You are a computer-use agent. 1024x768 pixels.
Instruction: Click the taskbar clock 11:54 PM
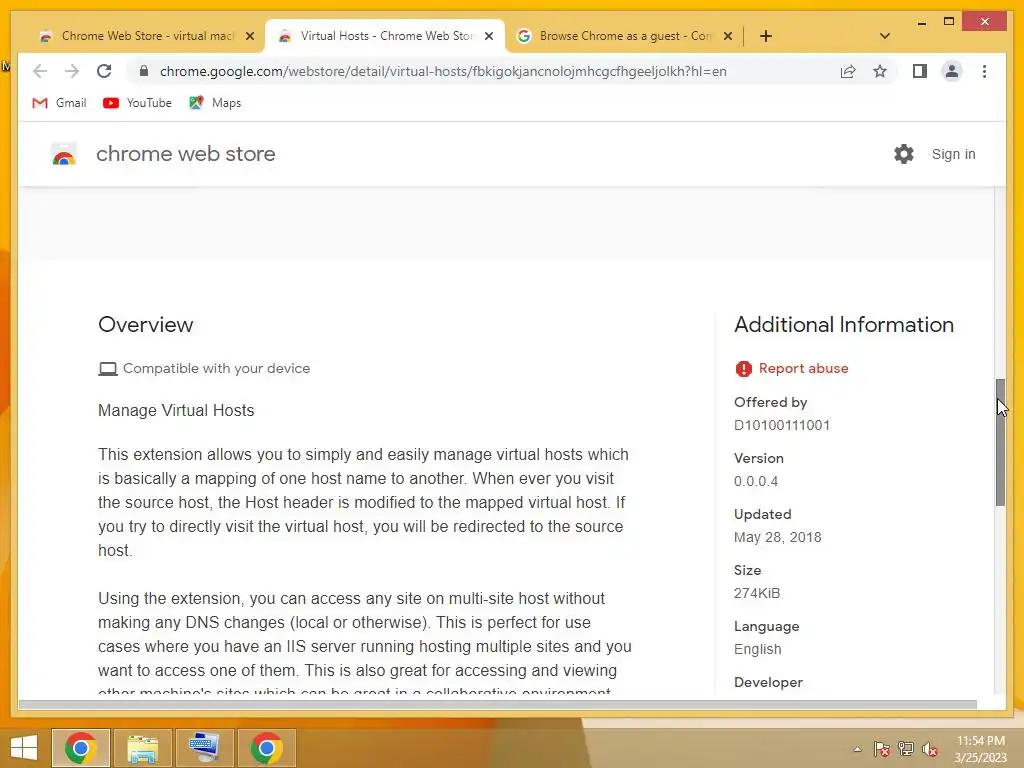tap(980, 741)
